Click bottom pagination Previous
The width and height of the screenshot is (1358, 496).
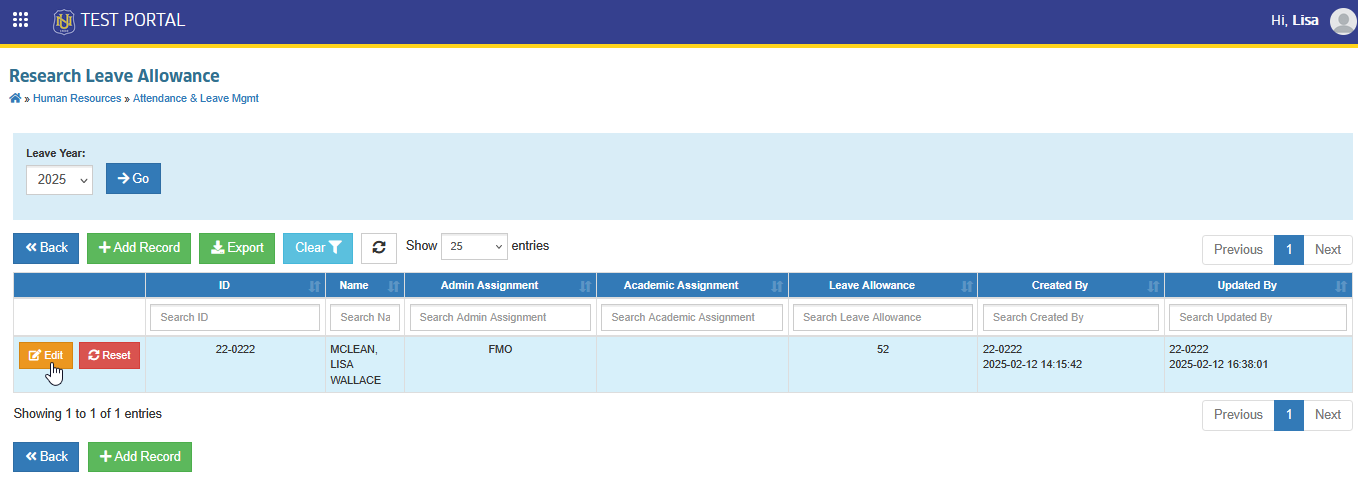coord(1238,415)
